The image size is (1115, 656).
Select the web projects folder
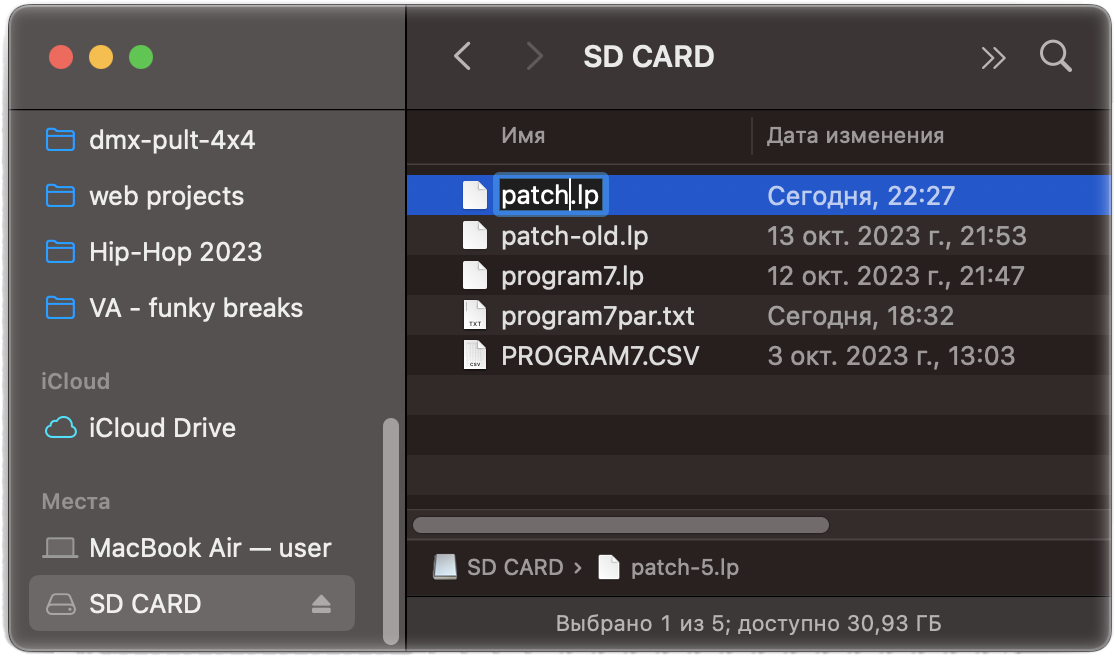pos(166,196)
